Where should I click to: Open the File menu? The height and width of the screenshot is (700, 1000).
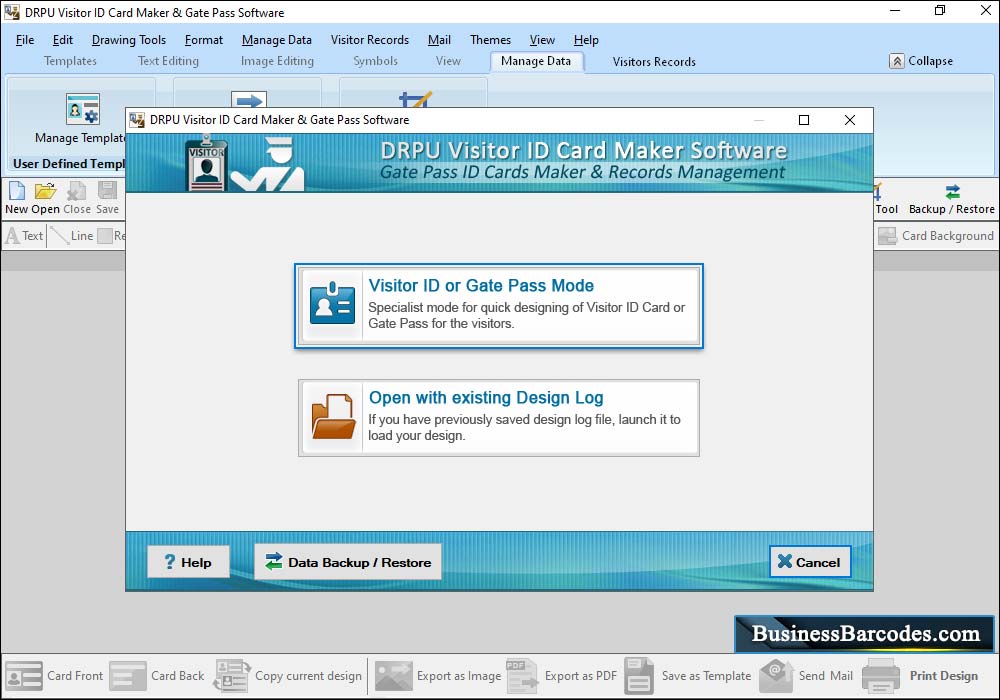click(x=25, y=40)
